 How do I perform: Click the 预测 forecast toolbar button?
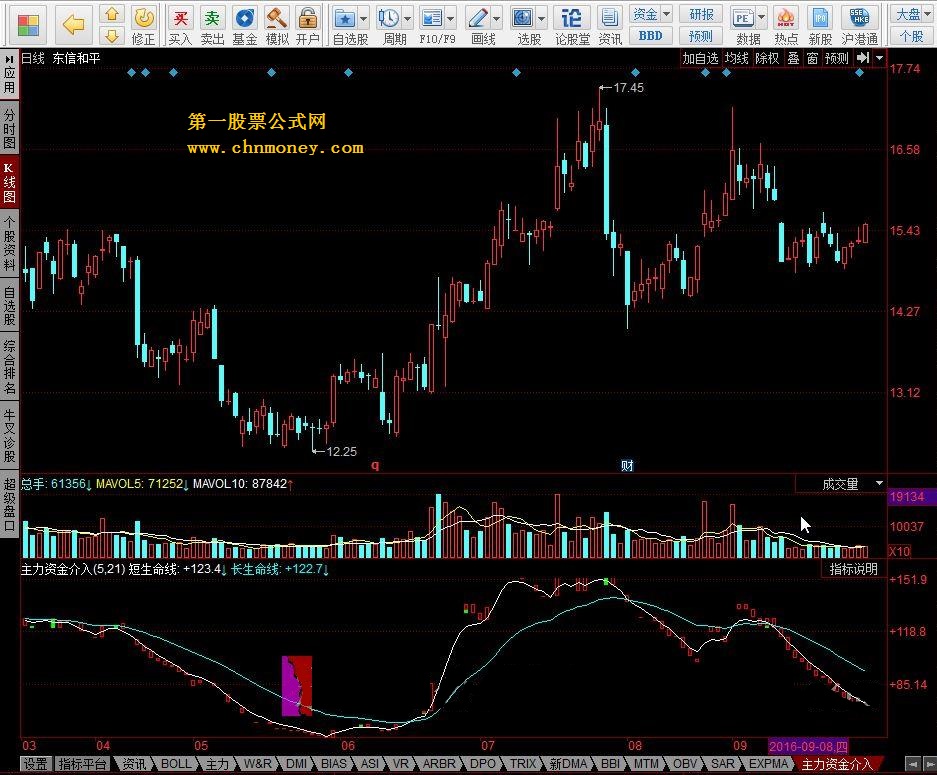700,36
